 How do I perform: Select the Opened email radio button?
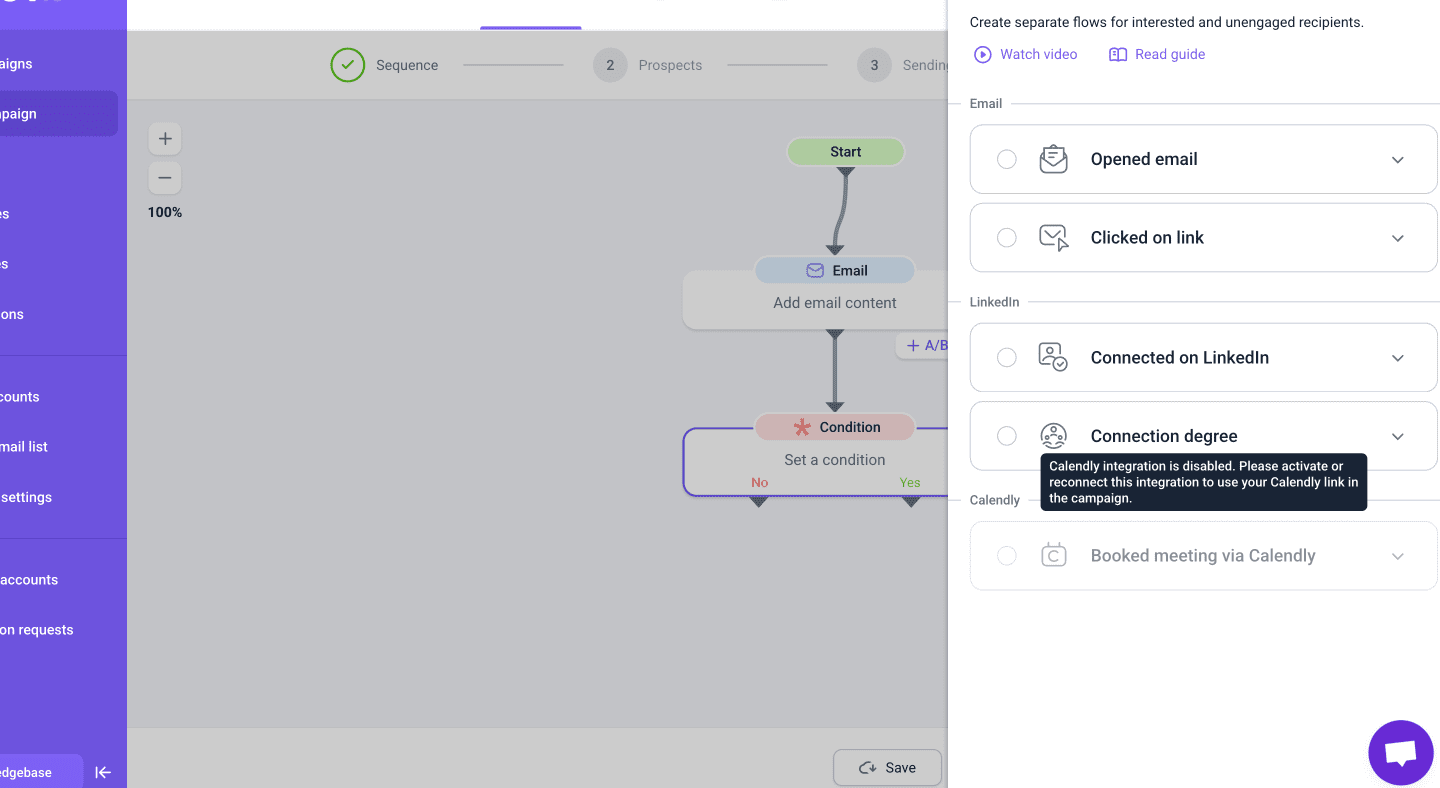click(x=1007, y=159)
